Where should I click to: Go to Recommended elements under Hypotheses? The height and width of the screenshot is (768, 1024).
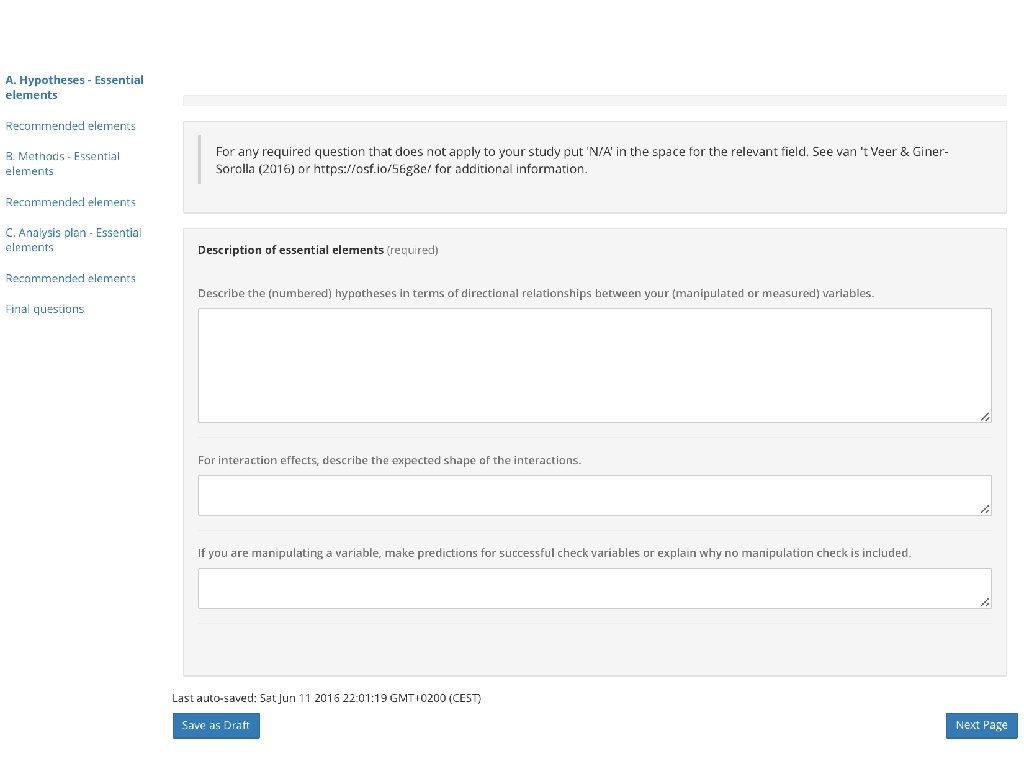point(70,126)
